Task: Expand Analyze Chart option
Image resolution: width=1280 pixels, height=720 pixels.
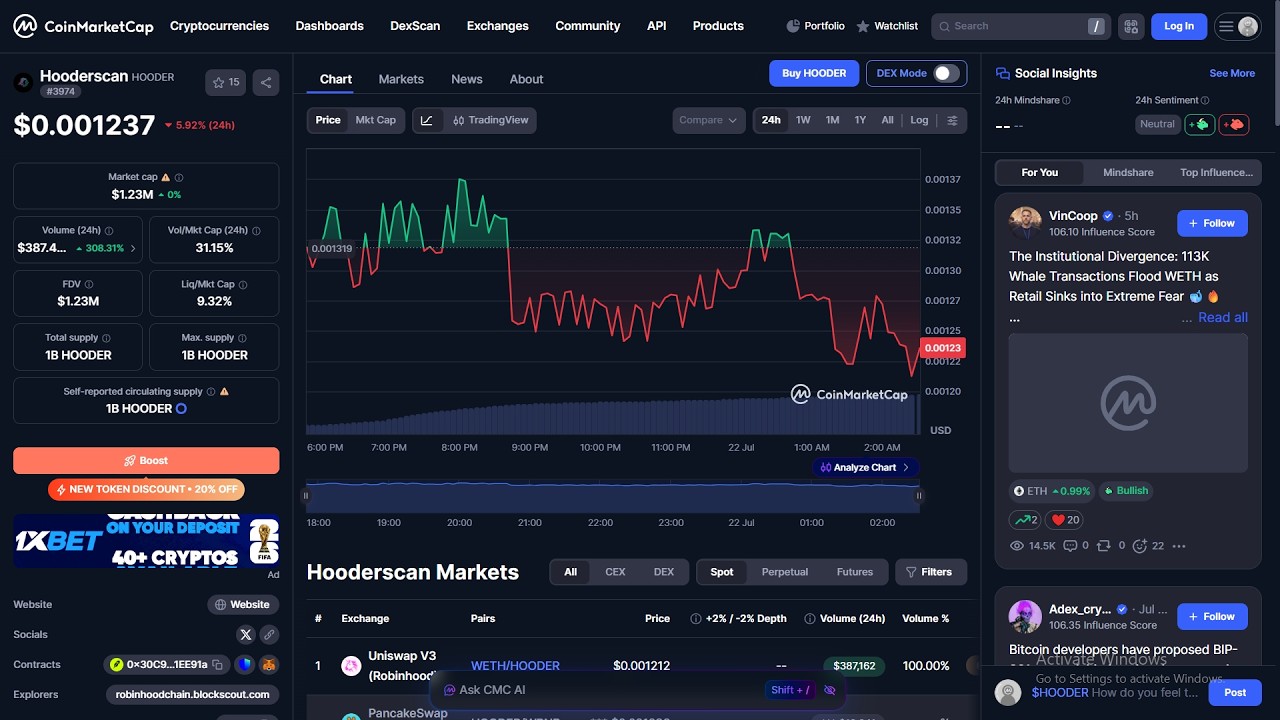Action: pyautogui.click(x=865, y=467)
